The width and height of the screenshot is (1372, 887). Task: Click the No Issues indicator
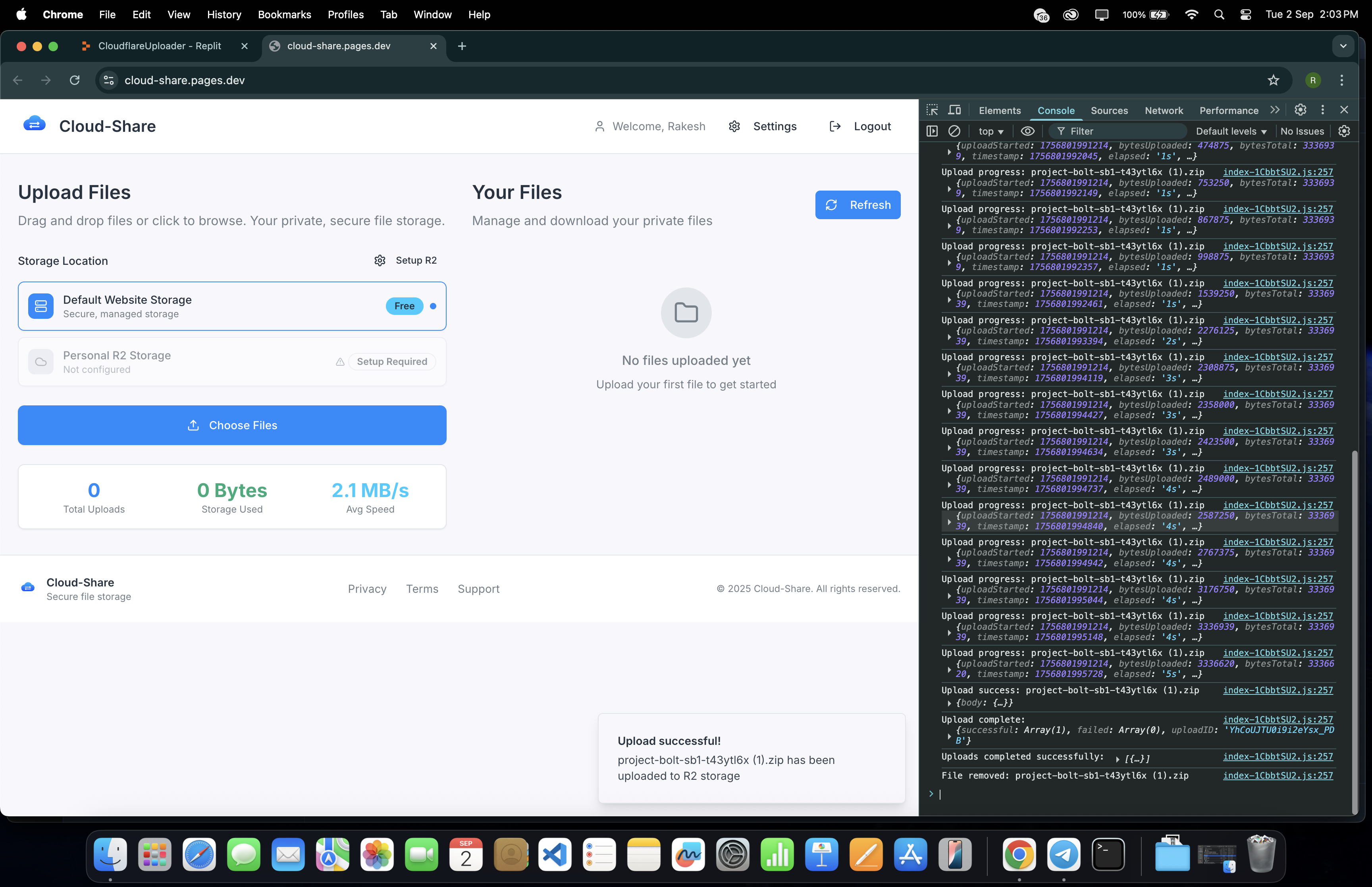1302,131
